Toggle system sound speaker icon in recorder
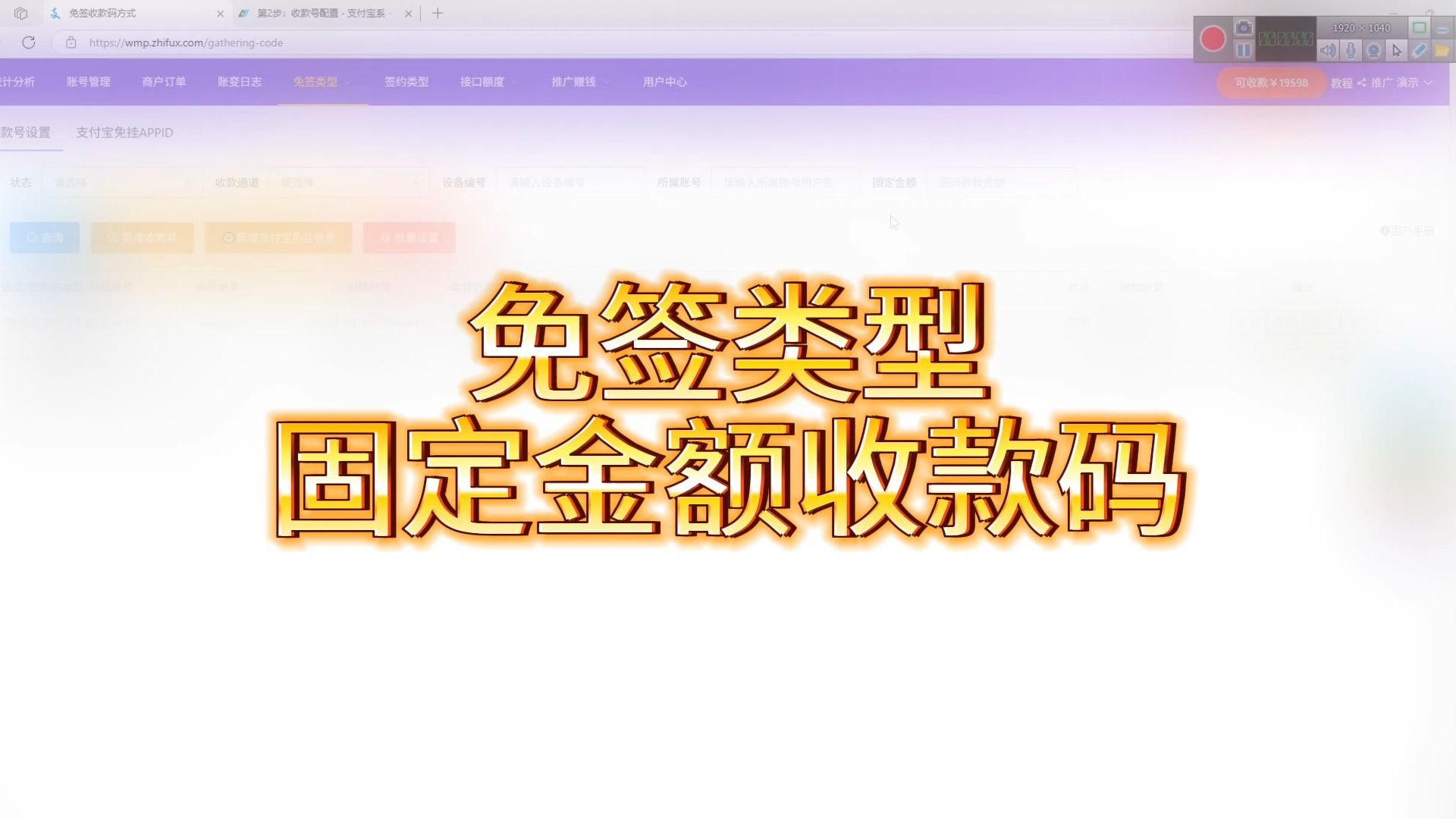Screen dimensions: 1456x819 (1328, 51)
